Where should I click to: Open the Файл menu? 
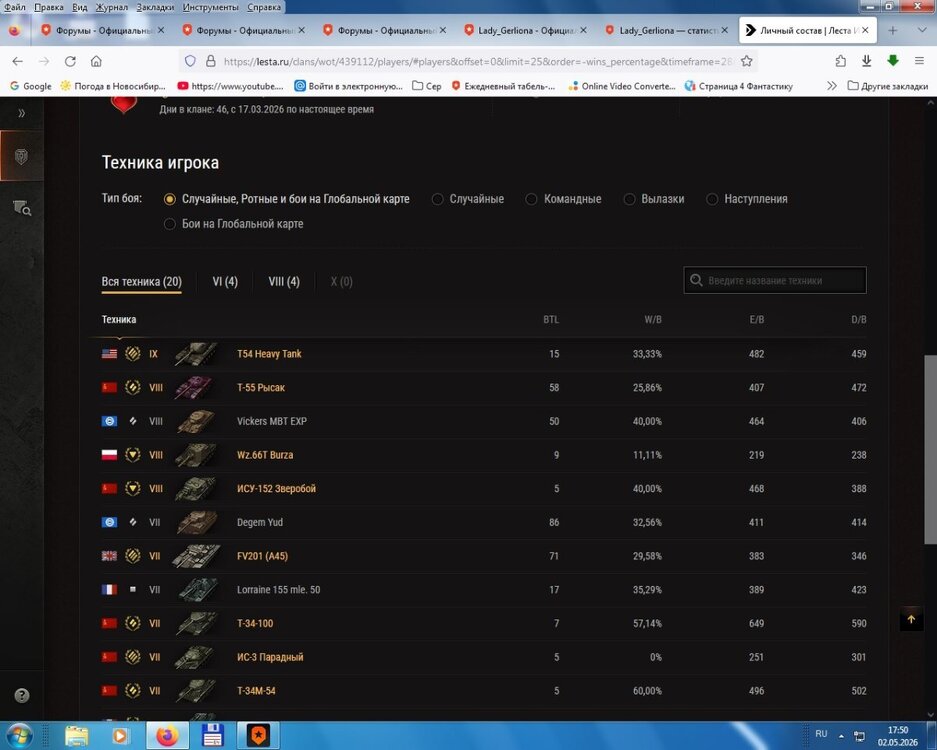(x=15, y=7)
